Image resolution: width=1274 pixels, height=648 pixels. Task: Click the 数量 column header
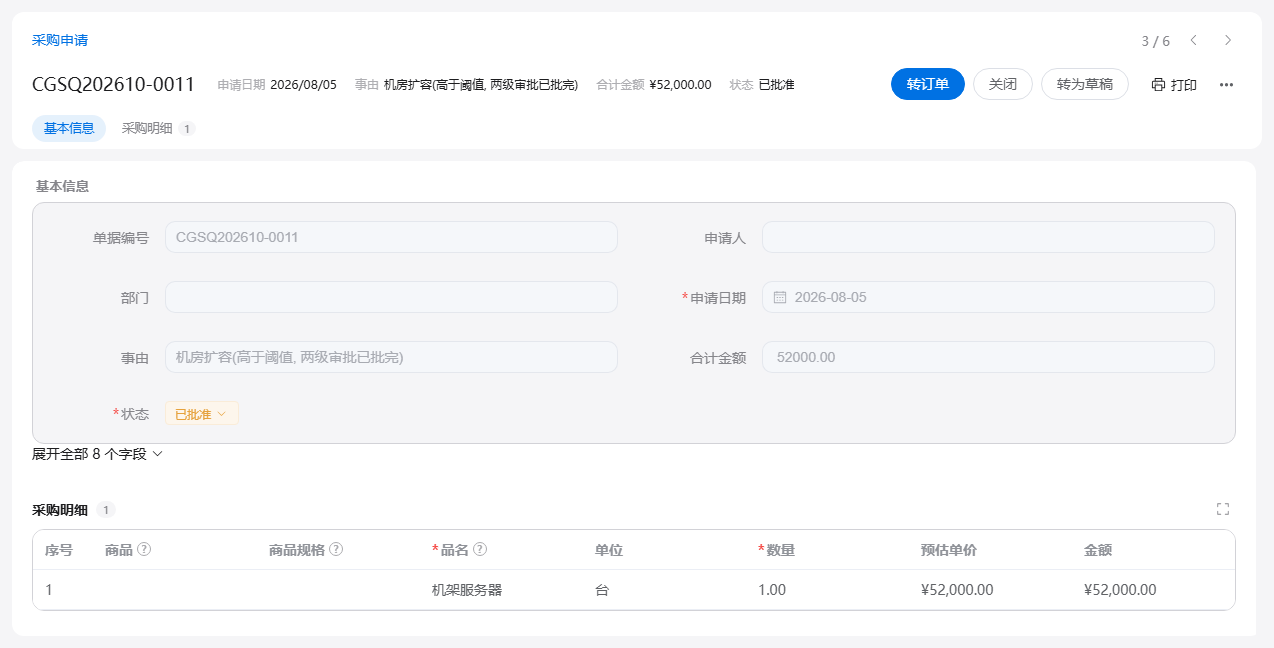tap(780, 550)
